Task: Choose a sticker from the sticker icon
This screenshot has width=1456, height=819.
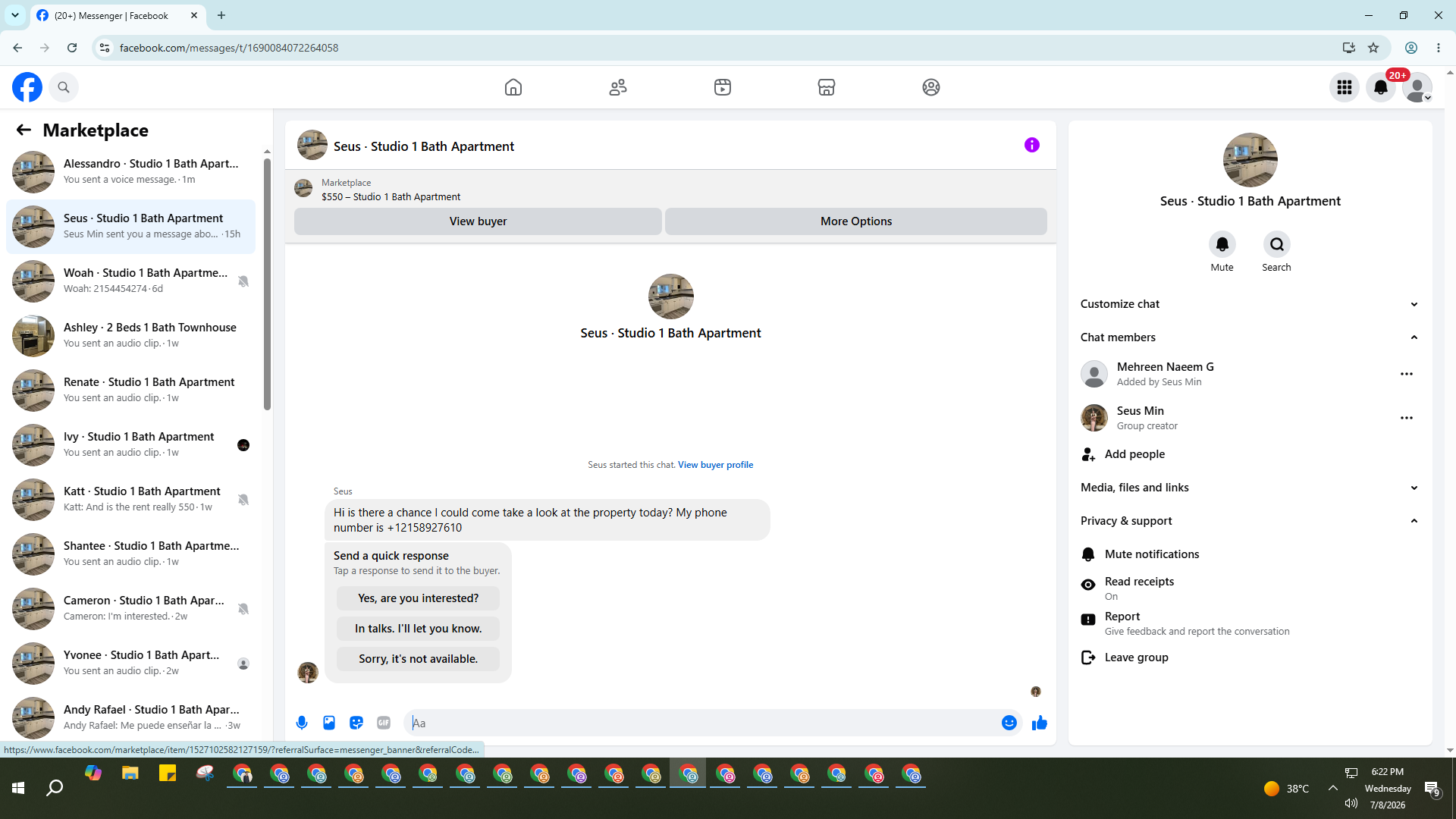Action: point(356,723)
